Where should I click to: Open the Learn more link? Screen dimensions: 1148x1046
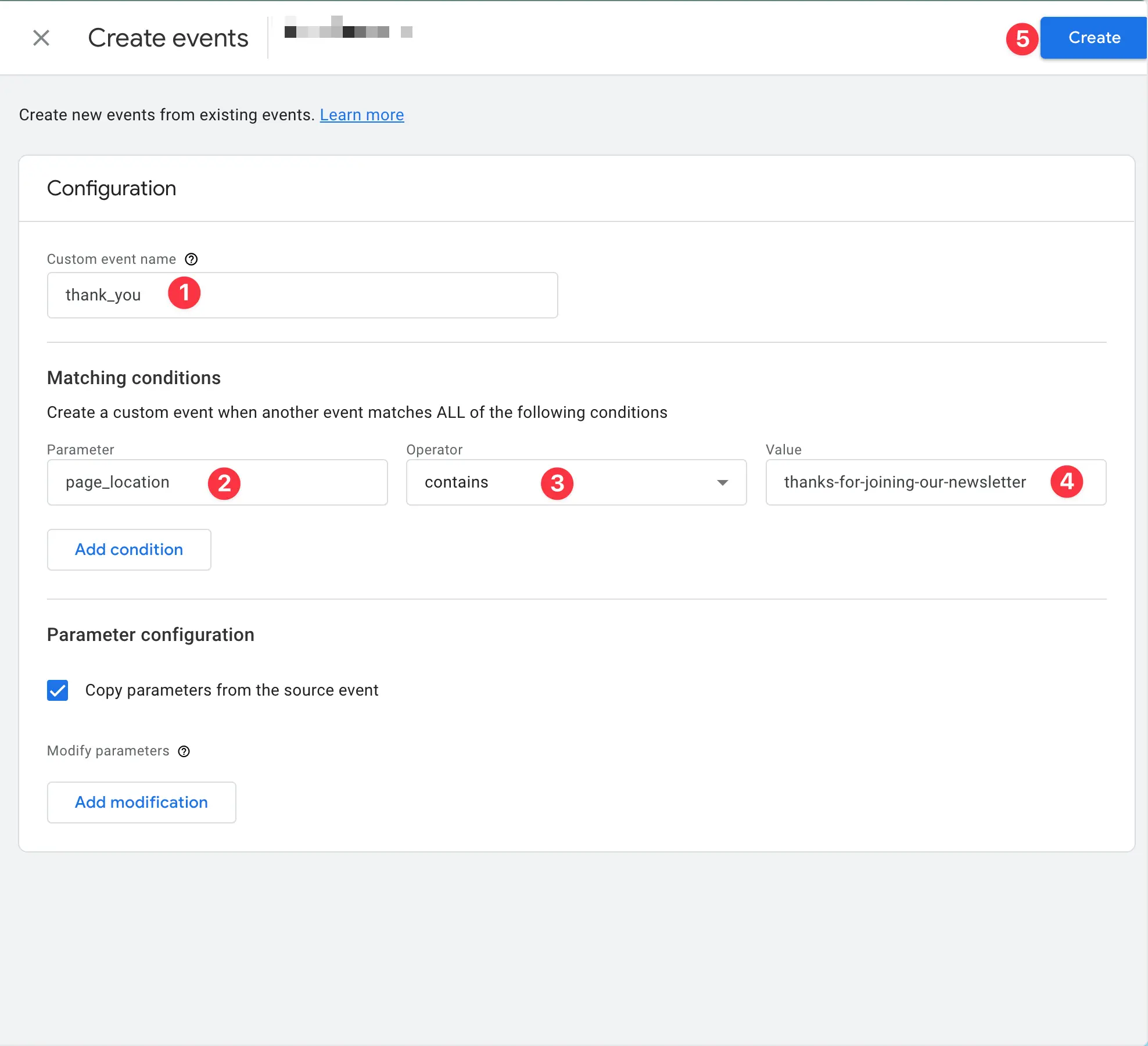coord(361,115)
